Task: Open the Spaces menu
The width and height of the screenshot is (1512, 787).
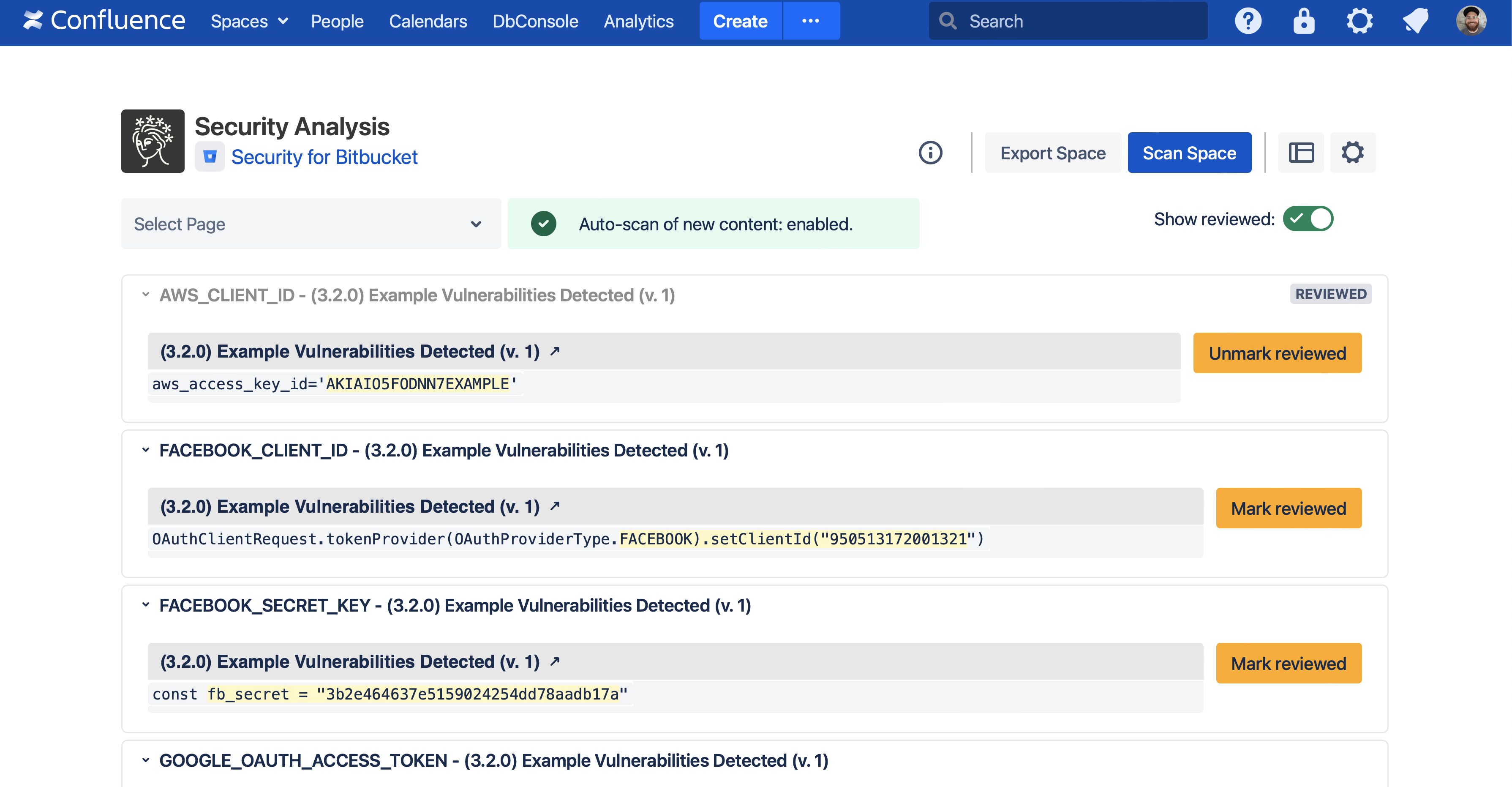Action: pyautogui.click(x=249, y=21)
